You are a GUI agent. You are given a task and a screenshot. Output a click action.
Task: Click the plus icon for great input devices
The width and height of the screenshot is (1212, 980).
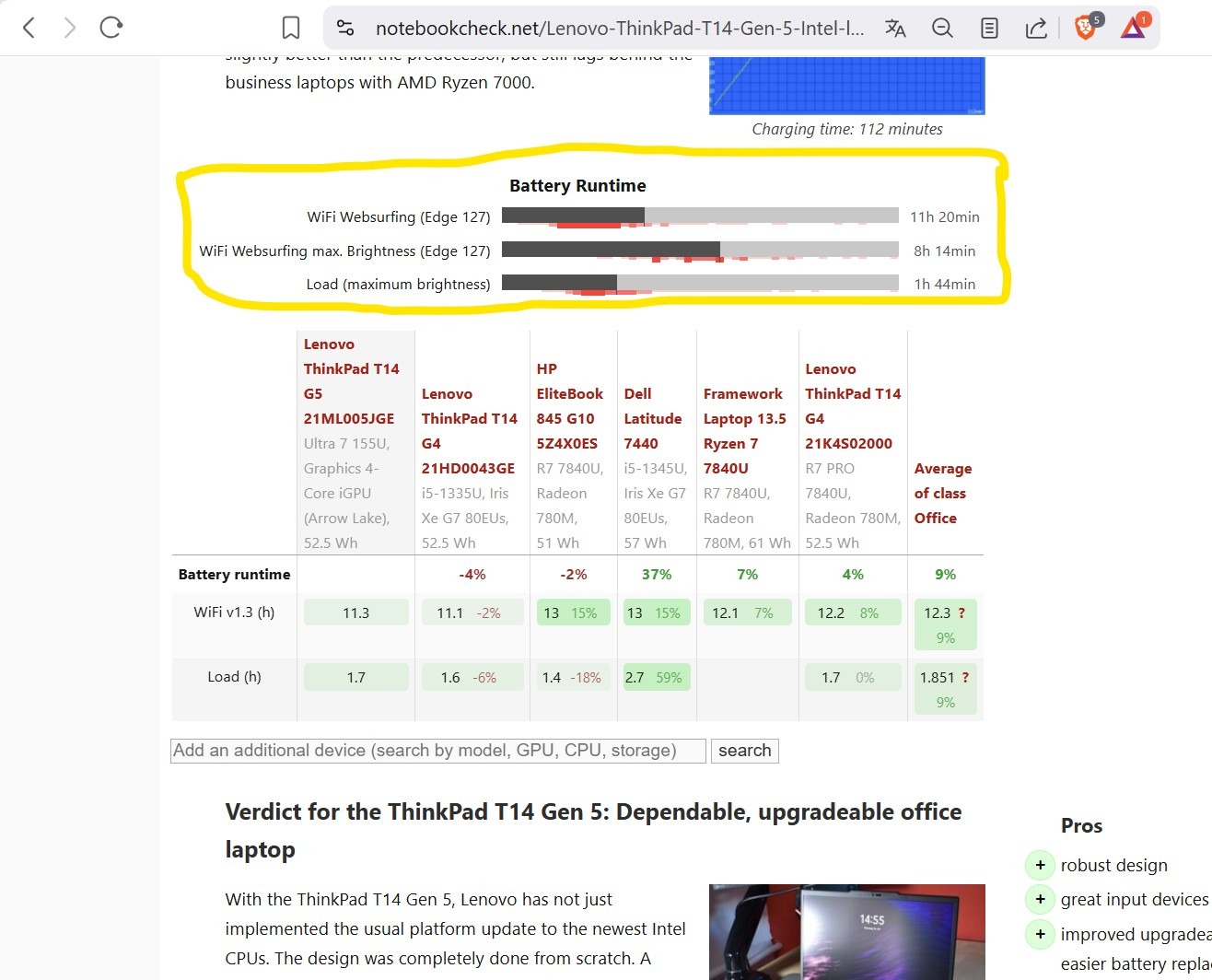click(x=1040, y=899)
